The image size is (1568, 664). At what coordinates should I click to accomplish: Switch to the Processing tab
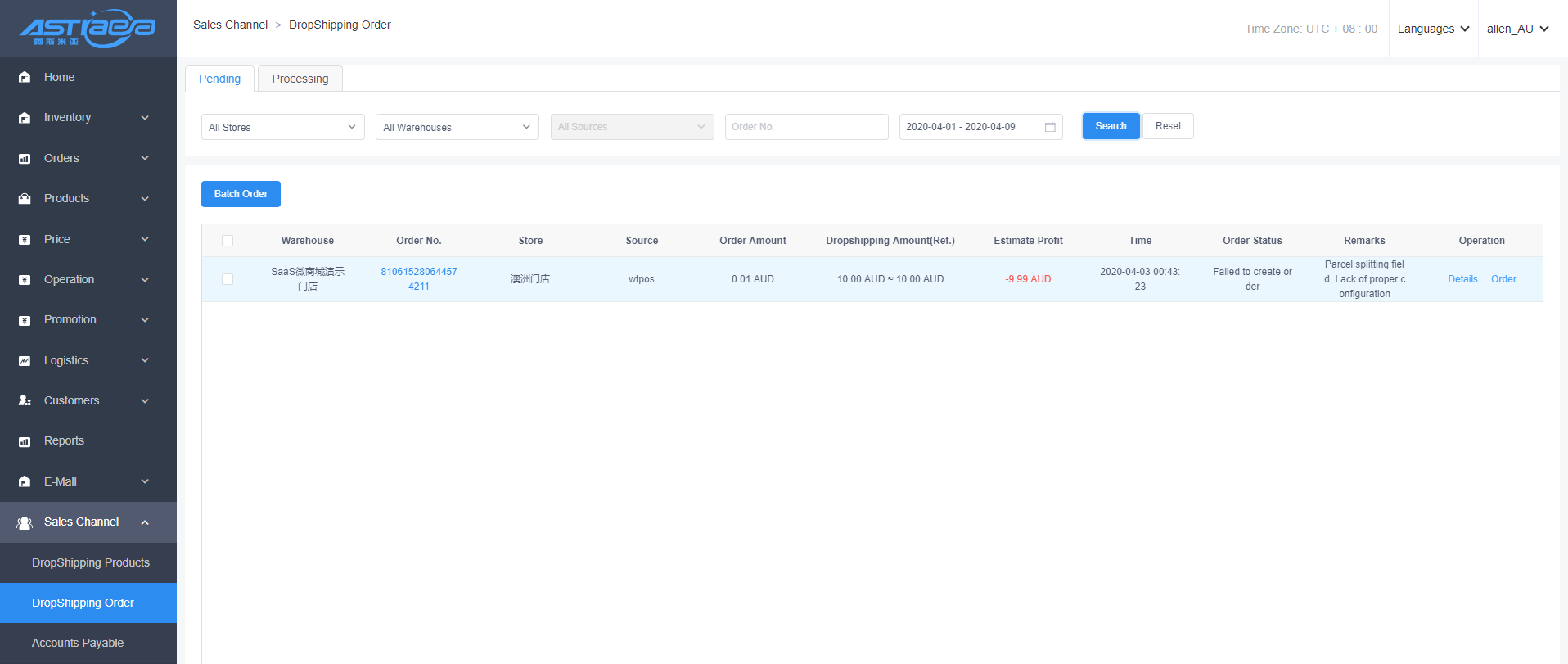300,79
